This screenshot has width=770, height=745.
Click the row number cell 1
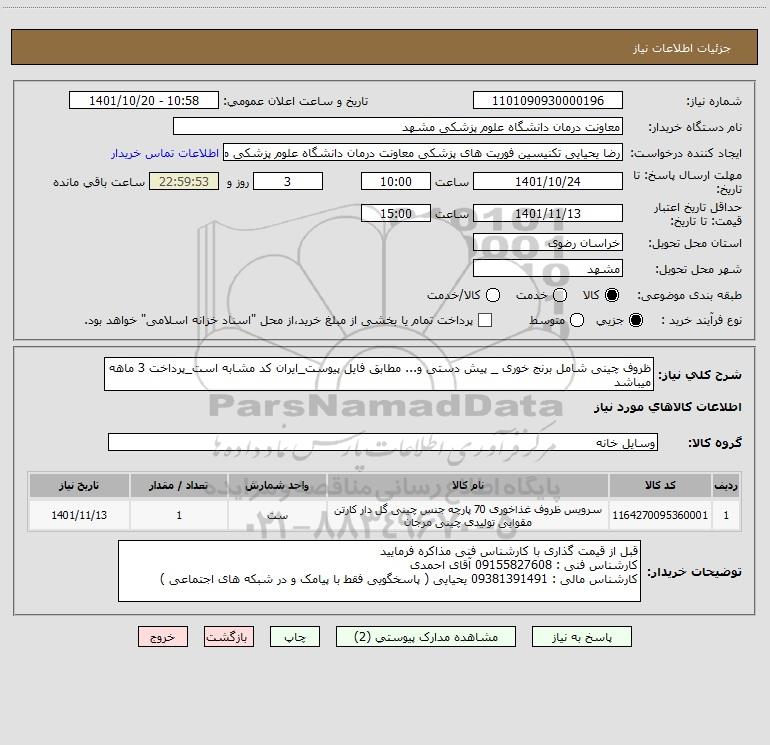[x=726, y=515]
